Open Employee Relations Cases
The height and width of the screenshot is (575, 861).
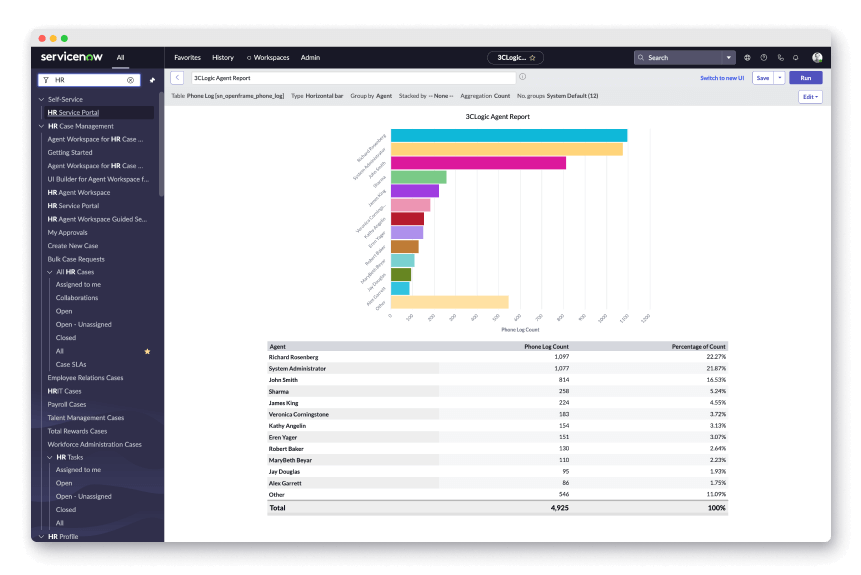(85, 378)
